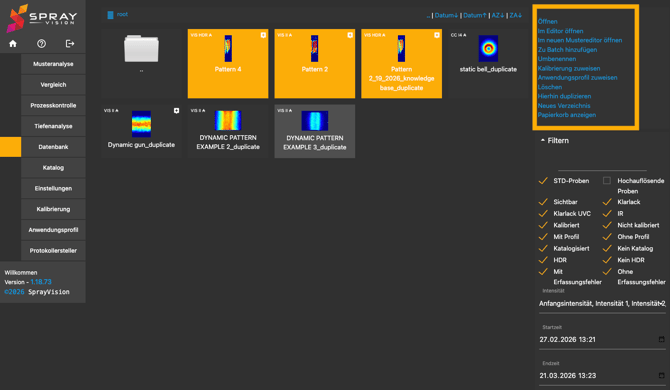The height and width of the screenshot is (390, 670).
Task: Open the Prozesskontrolle section
Action: (53, 106)
